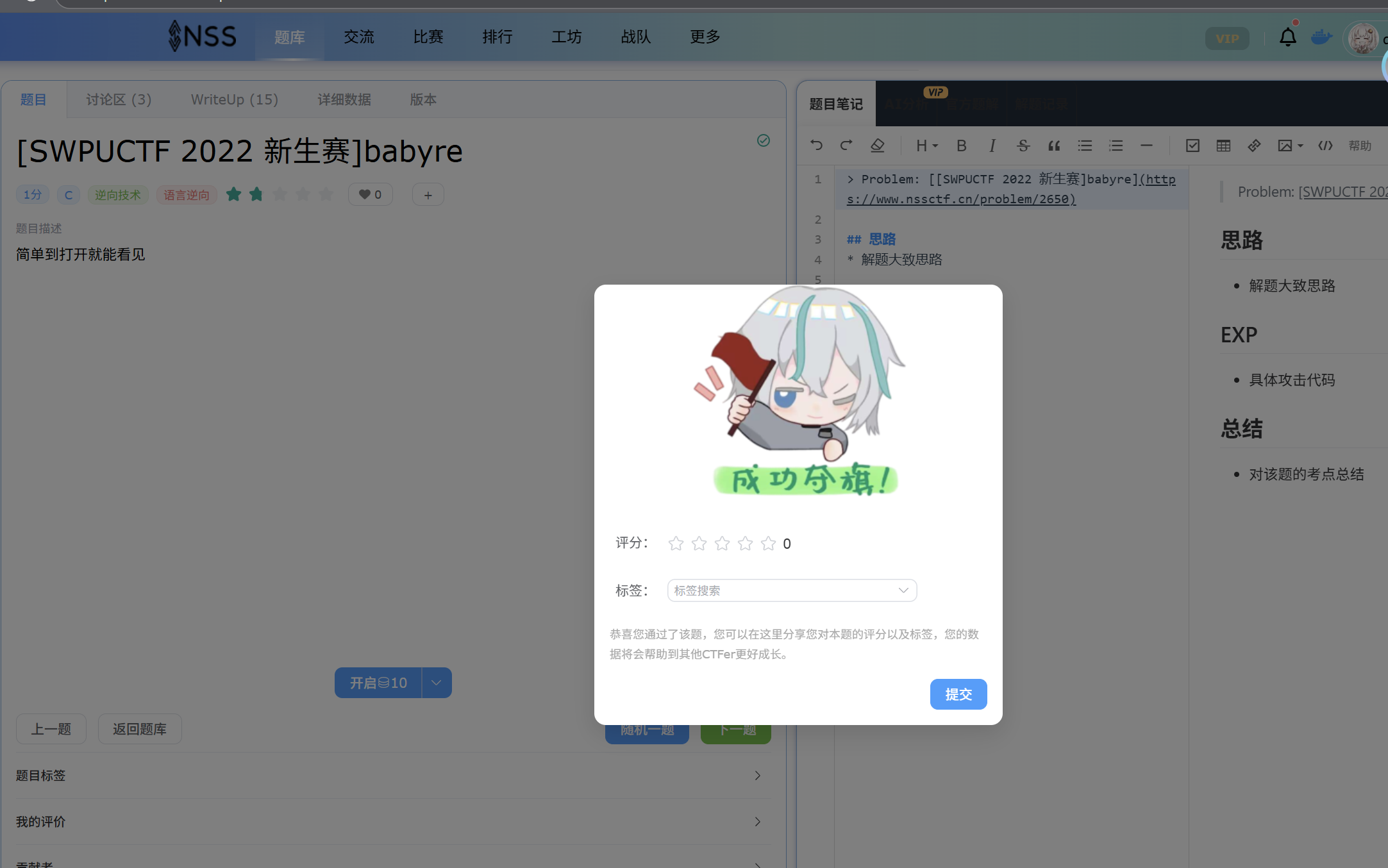The height and width of the screenshot is (868, 1388).
Task: Click the undo icon in note editor
Action: pos(816,146)
